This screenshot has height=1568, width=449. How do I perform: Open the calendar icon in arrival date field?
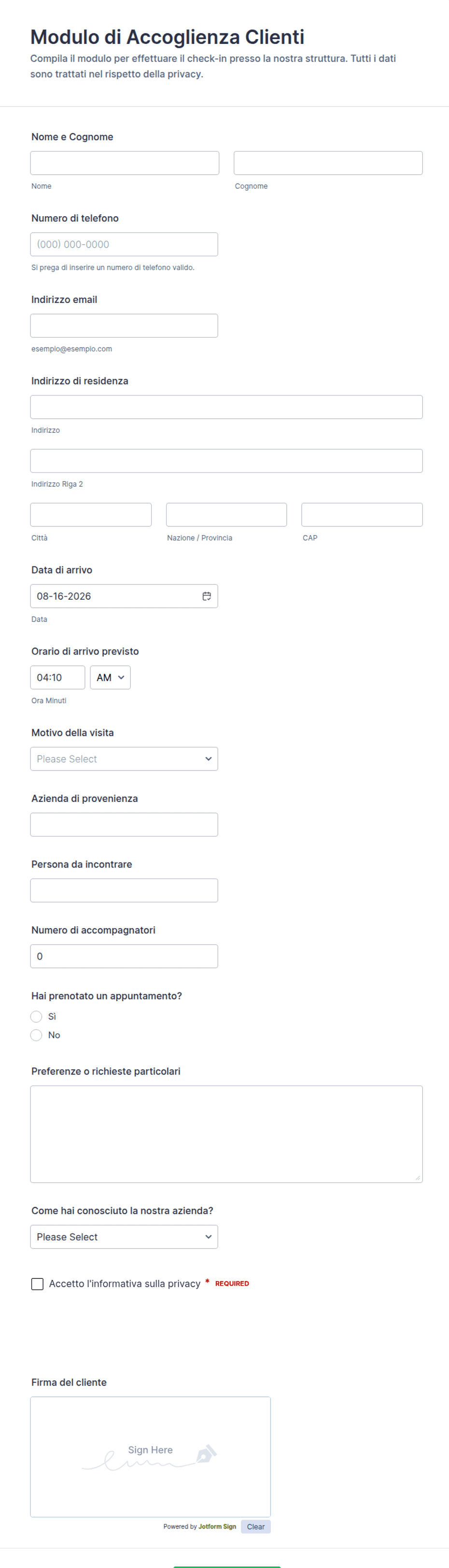coord(207,596)
